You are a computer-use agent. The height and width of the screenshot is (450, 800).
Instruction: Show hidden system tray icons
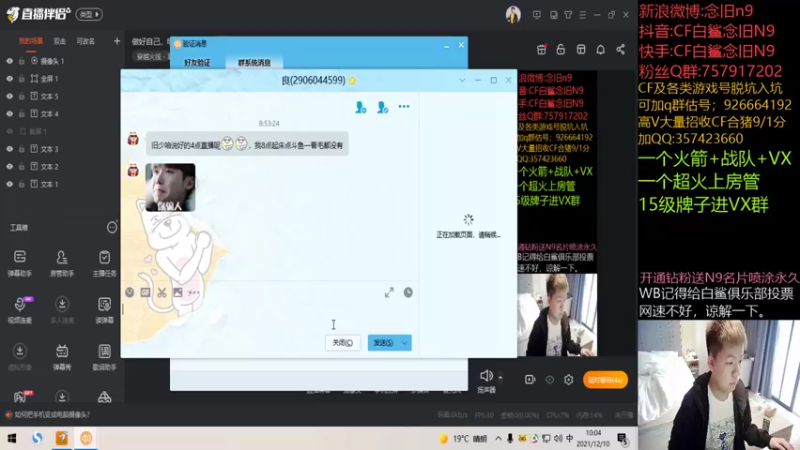click(498, 438)
